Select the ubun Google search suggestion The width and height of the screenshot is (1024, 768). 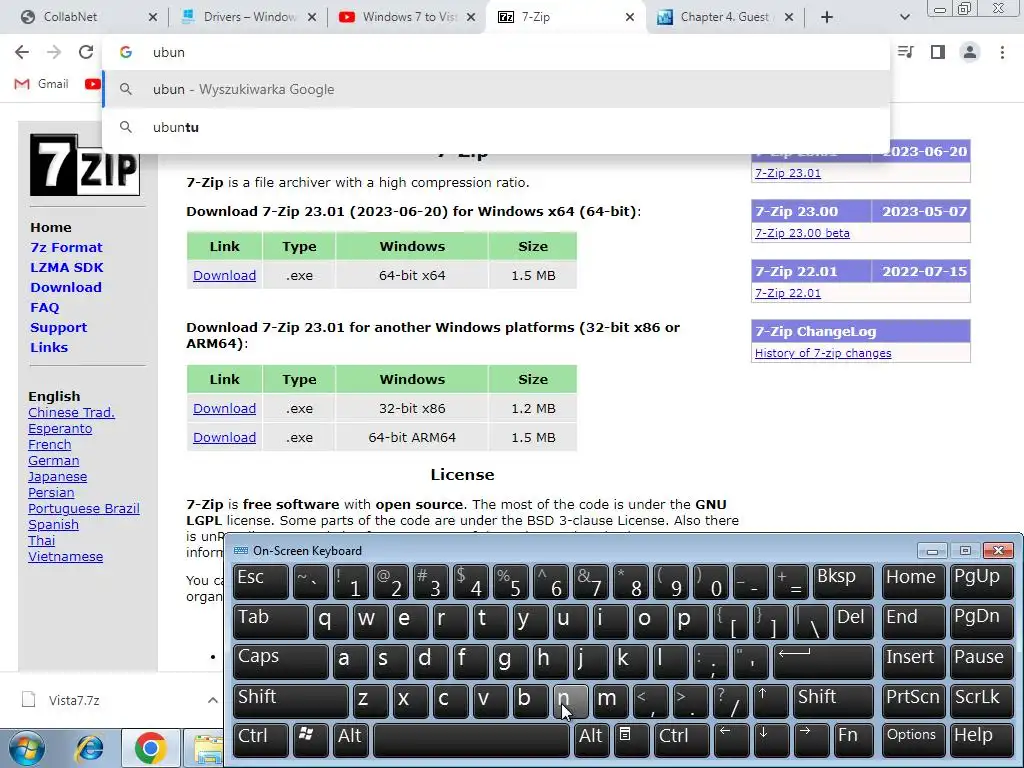496,89
